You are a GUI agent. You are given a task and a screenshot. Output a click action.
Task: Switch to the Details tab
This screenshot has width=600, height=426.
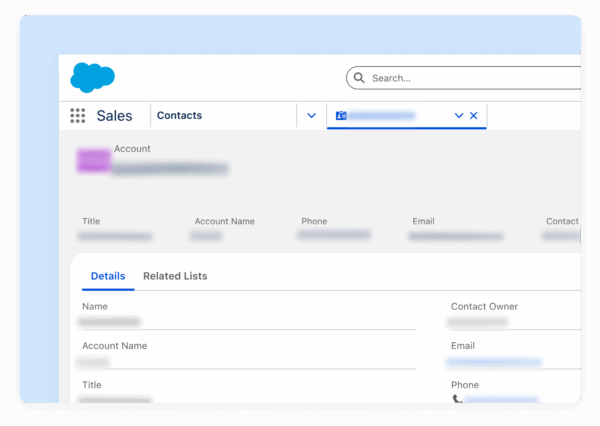(x=108, y=276)
